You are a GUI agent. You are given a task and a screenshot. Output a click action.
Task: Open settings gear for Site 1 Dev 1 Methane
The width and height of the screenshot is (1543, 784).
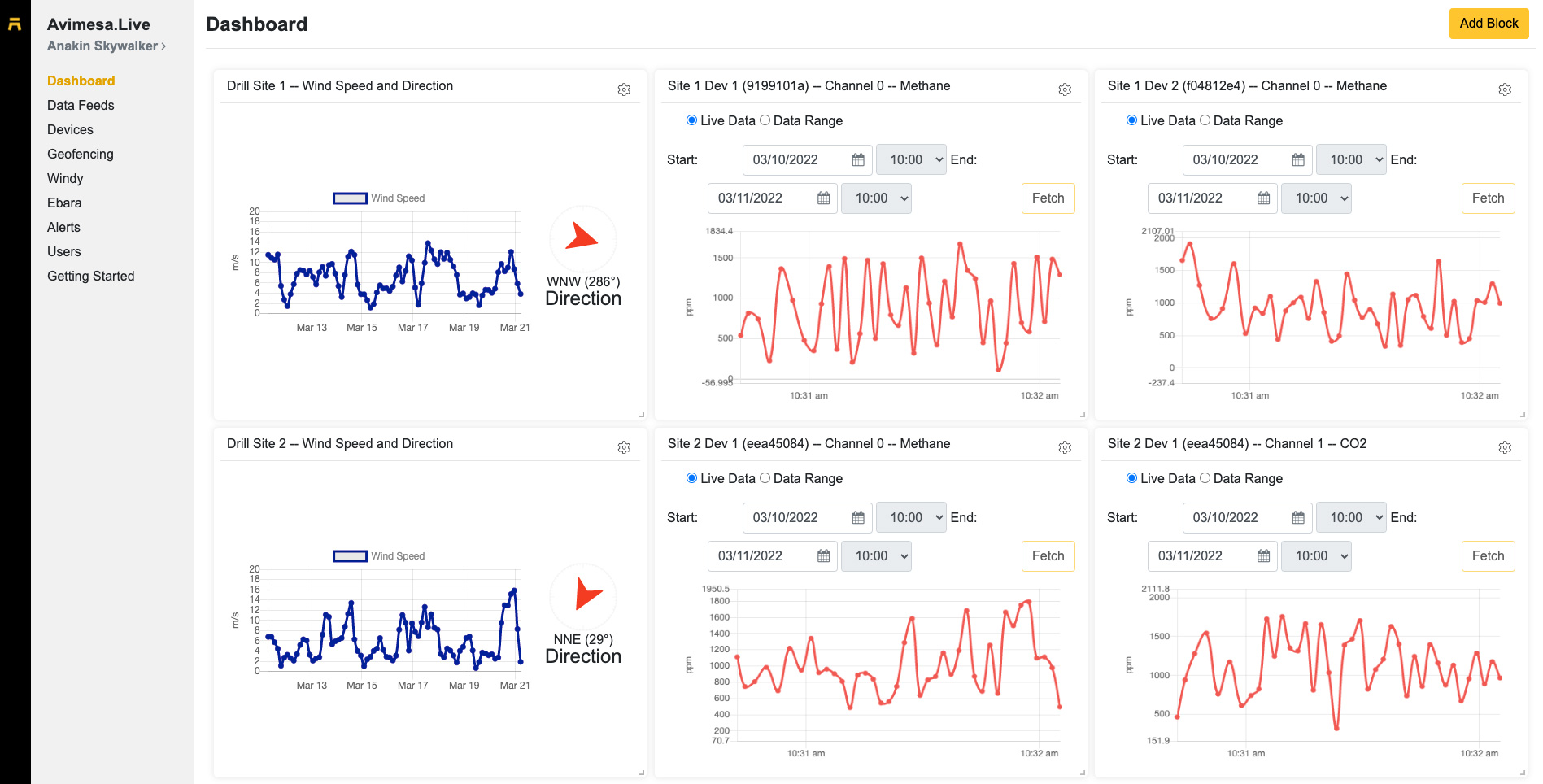pyautogui.click(x=1065, y=89)
